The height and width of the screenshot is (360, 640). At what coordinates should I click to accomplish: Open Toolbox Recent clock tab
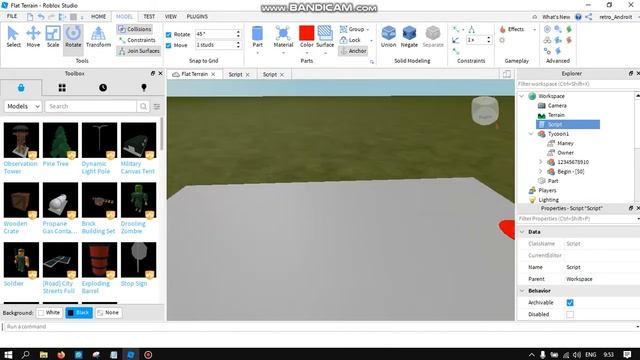tap(103, 88)
